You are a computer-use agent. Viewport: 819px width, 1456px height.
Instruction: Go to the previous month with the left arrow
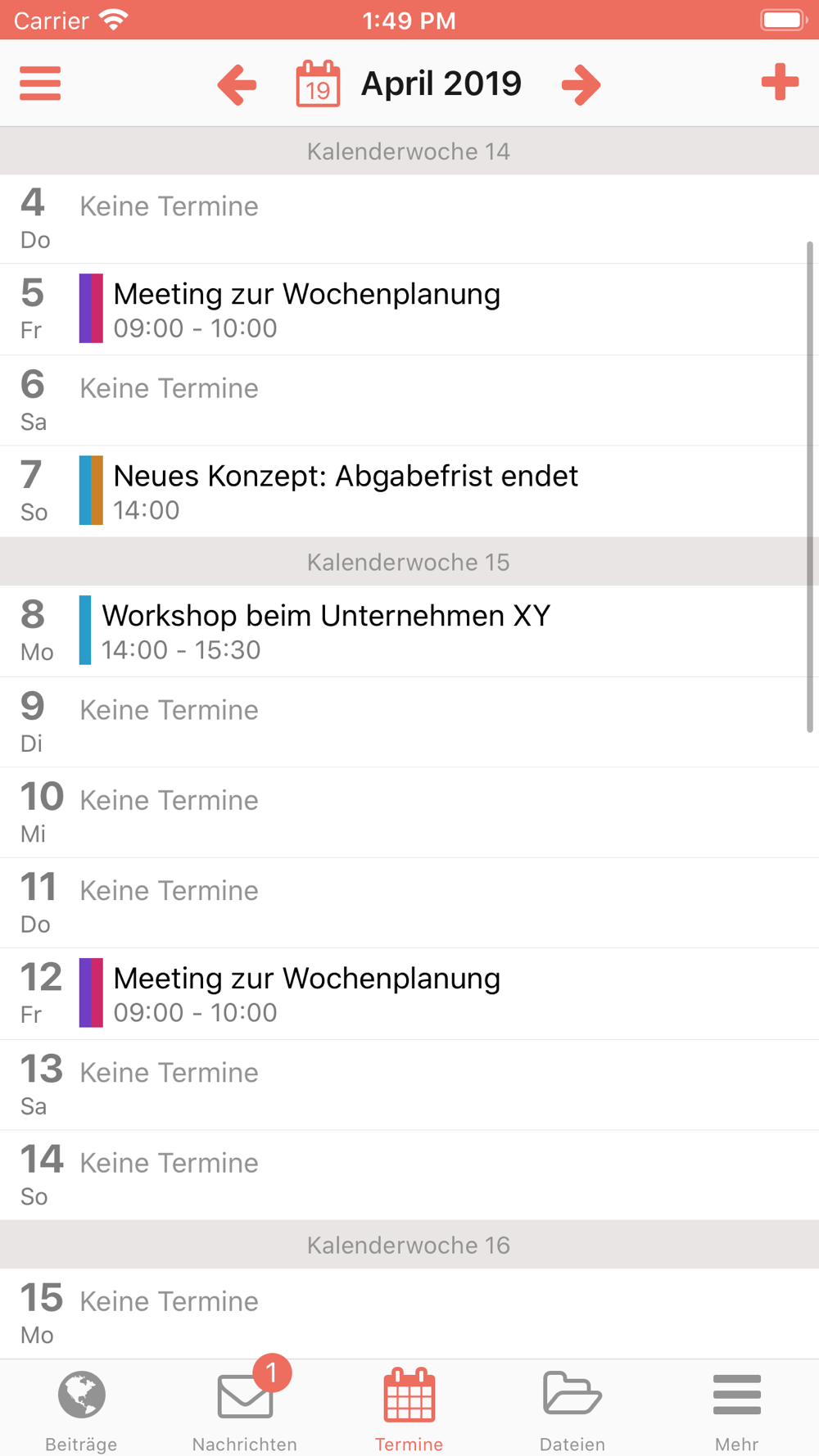pos(237,84)
